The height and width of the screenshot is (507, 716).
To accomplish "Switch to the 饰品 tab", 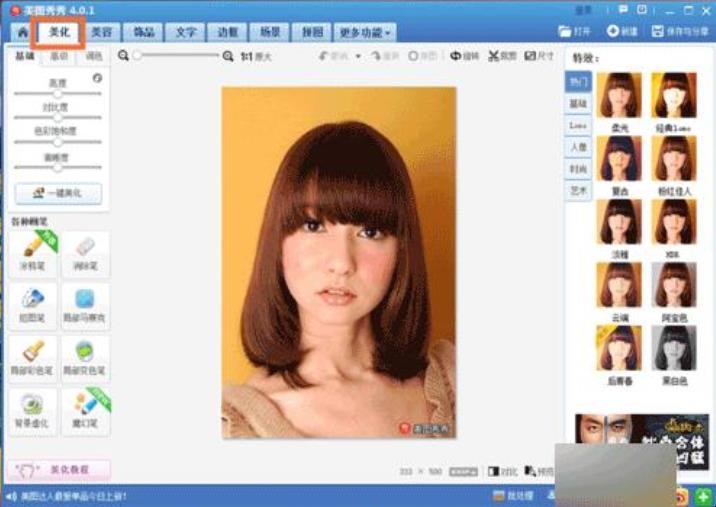I will (143, 32).
